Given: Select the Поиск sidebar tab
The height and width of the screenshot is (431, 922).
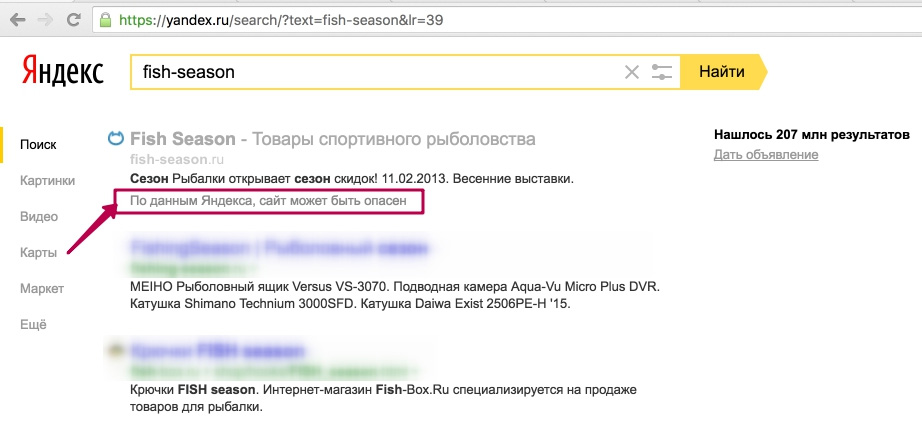Looking at the screenshot, I should pyautogui.click(x=38, y=145).
